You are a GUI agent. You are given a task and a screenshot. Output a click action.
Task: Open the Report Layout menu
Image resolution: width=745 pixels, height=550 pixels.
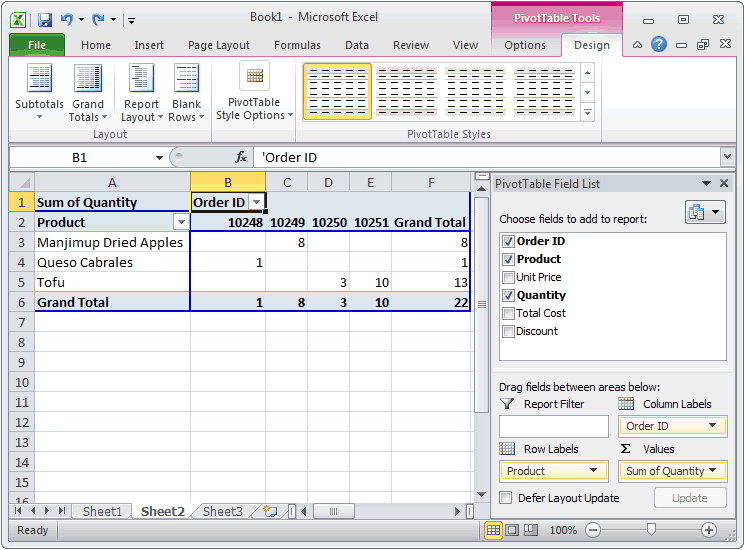(x=142, y=92)
